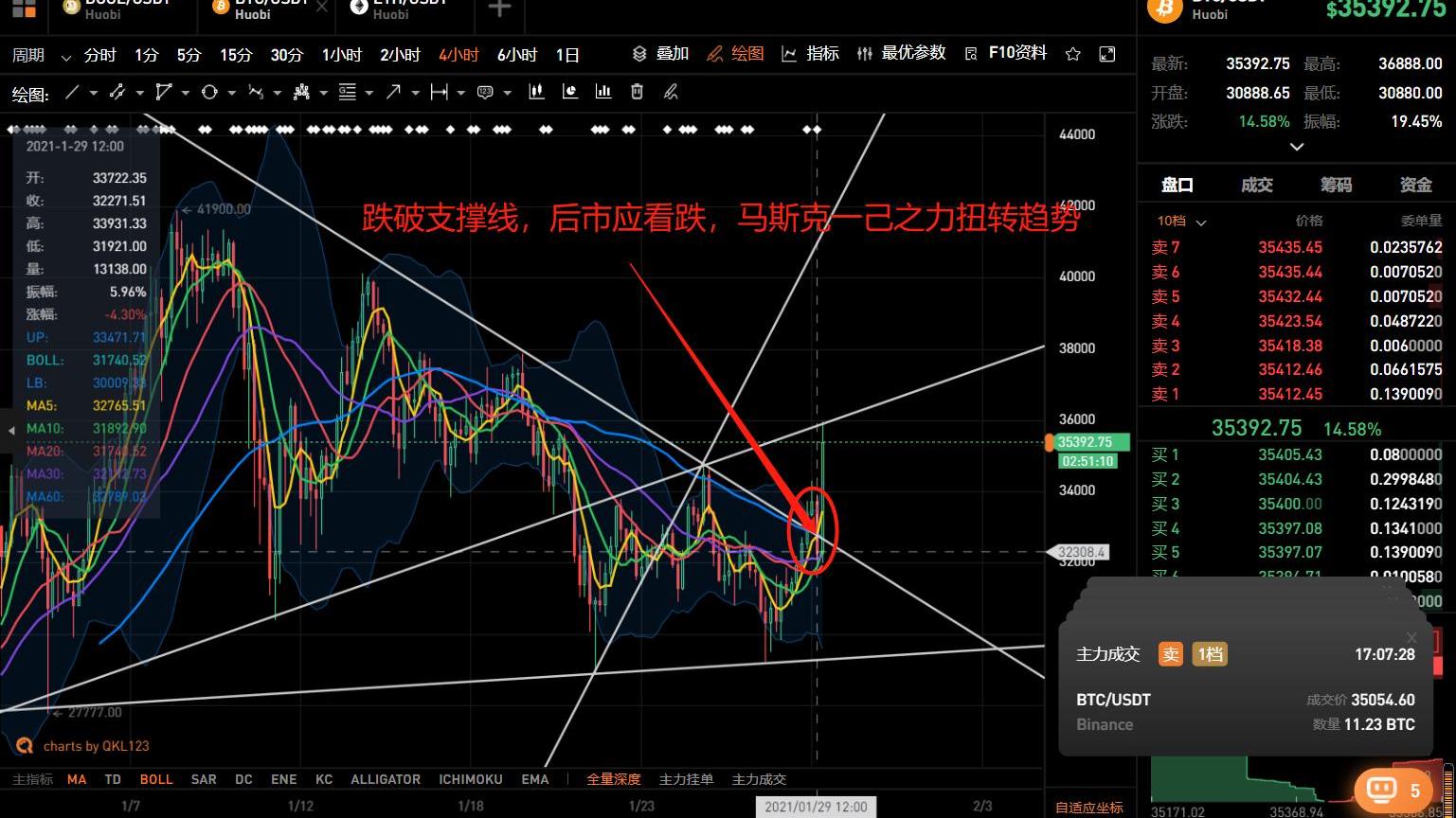Image resolution: width=1456 pixels, height=818 pixels.
Task: Select the circle drawing tool
Action: (x=209, y=92)
